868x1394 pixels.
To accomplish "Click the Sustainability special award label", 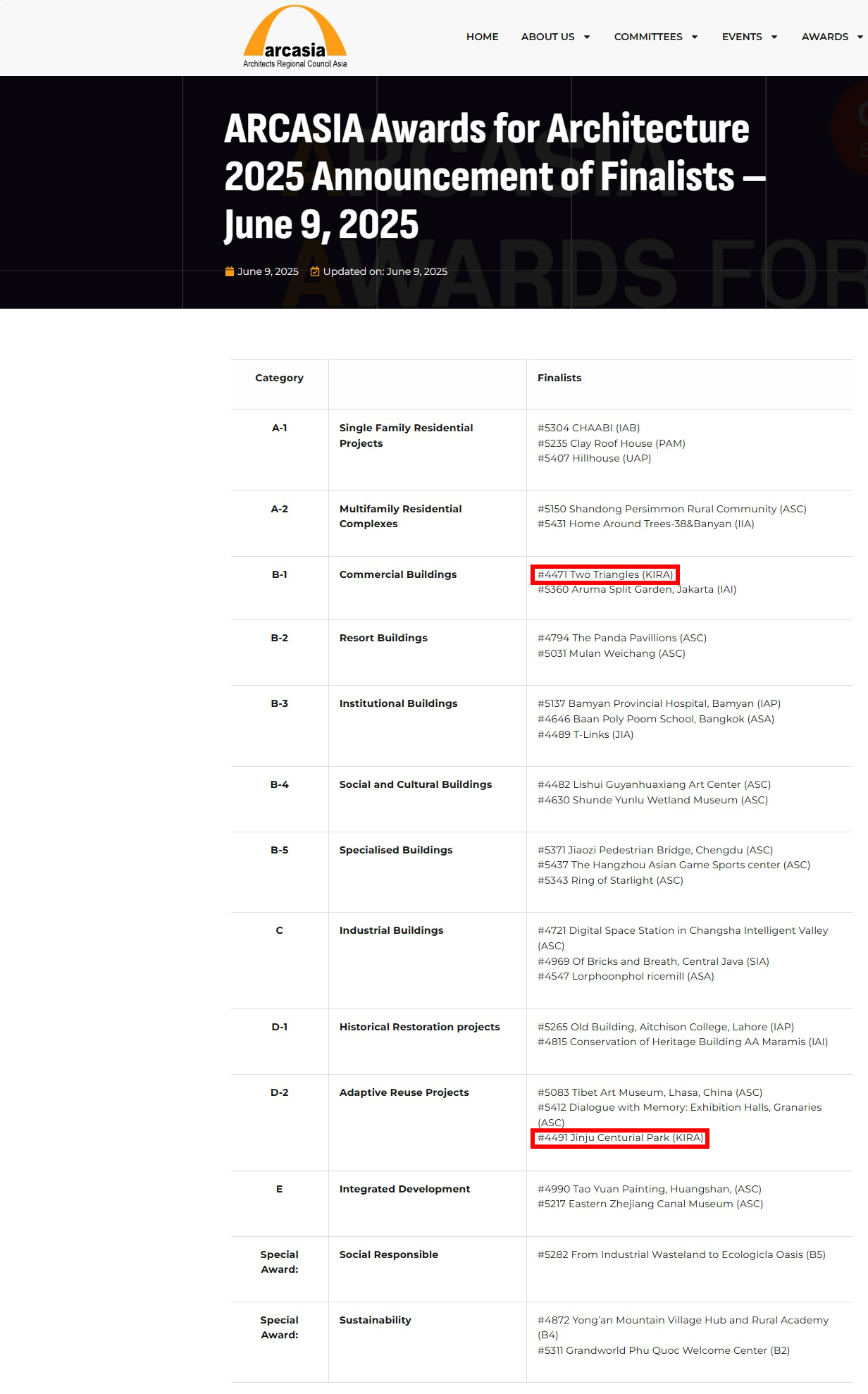I will (375, 1320).
